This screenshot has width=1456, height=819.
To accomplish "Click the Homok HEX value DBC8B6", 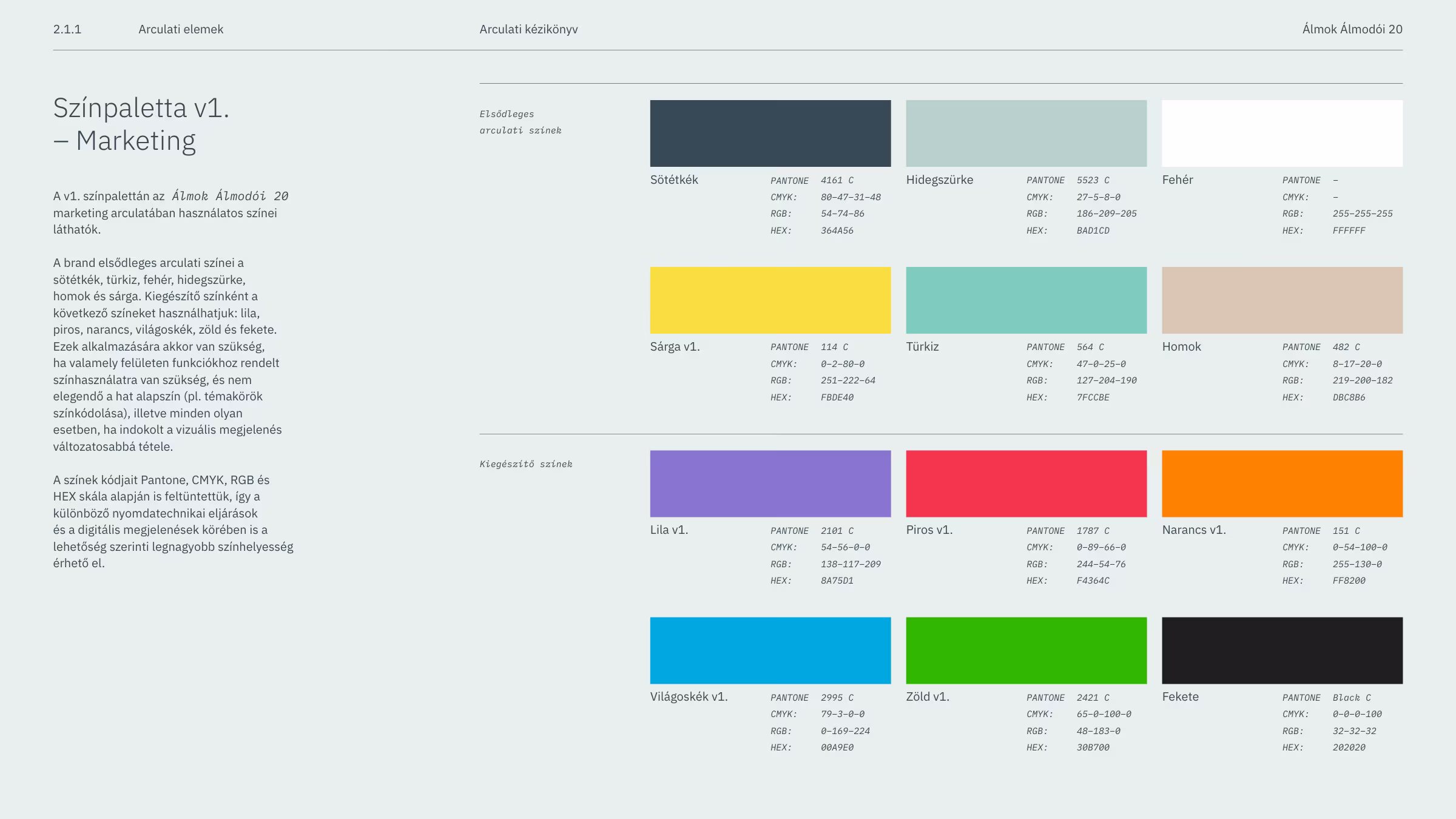I will point(1349,397).
